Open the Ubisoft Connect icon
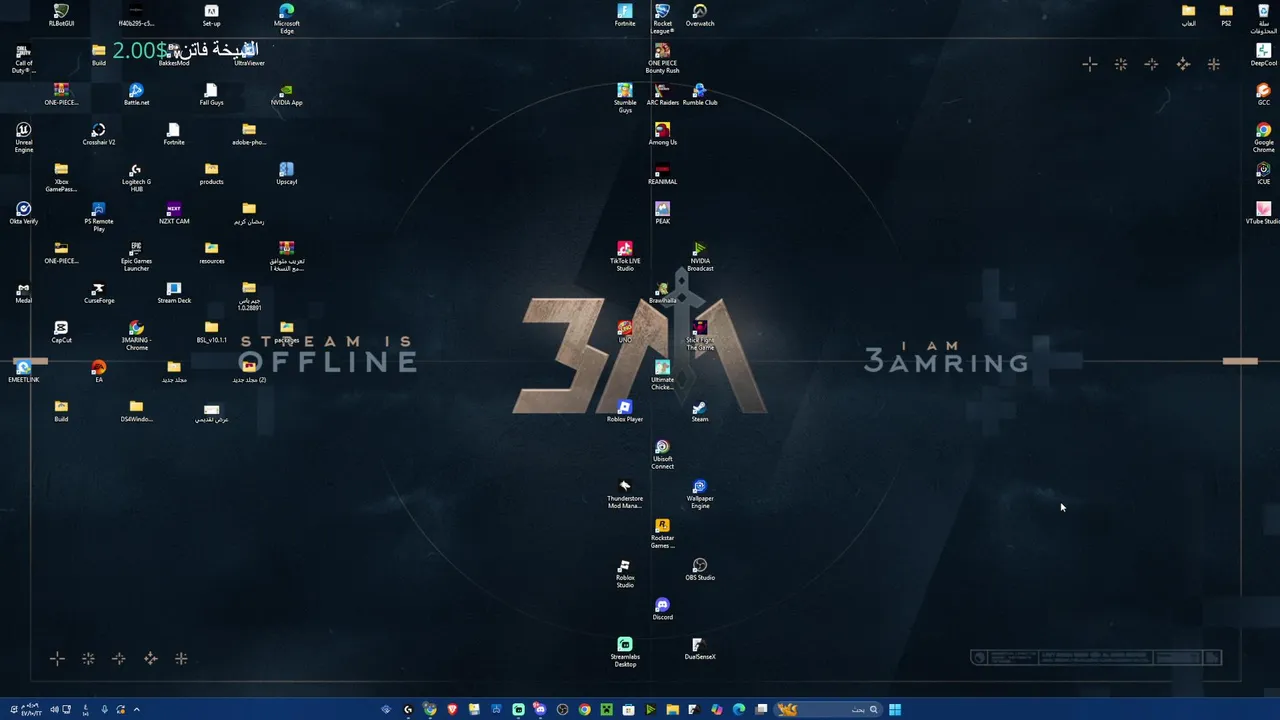Screen dimensions: 1280x720 [x=662, y=454]
